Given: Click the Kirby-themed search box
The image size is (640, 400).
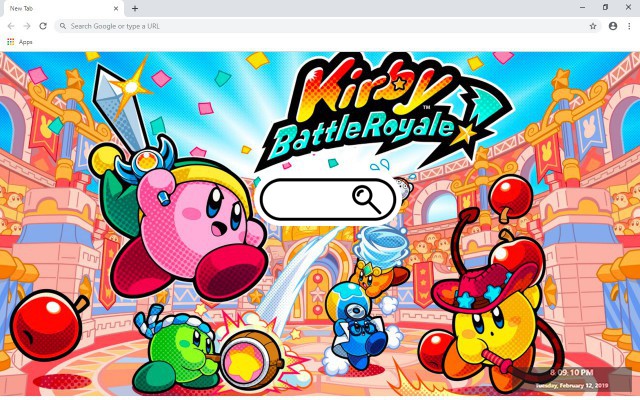Looking at the screenshot, I should tap(328, 199).
